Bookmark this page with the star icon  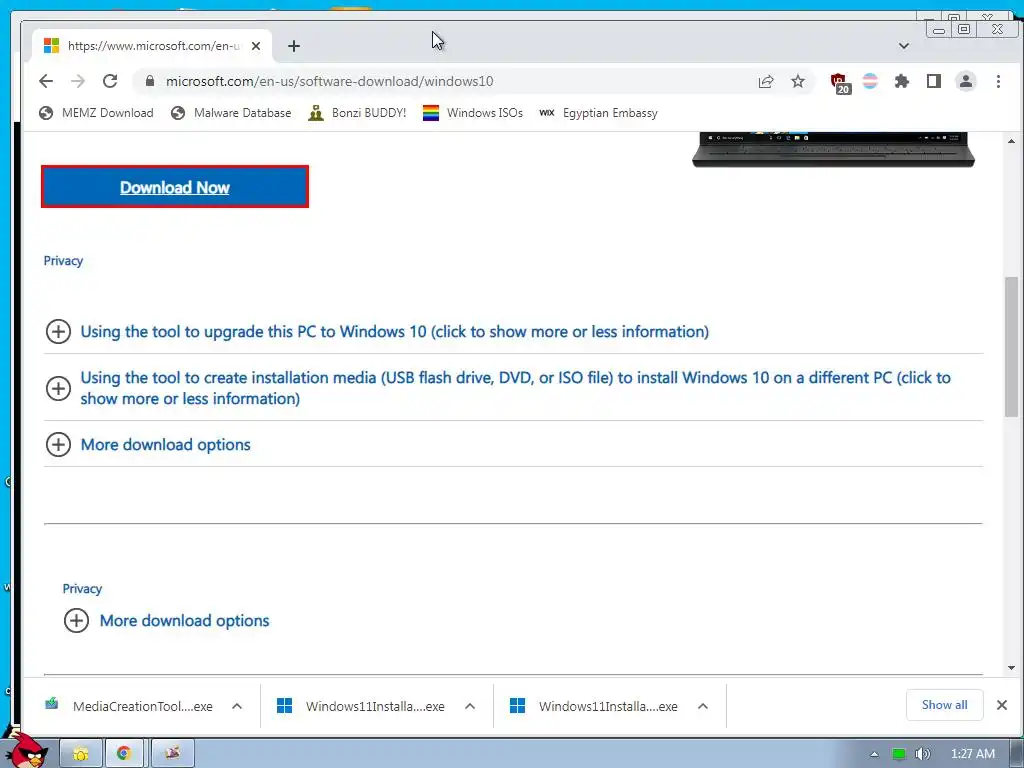(797, 81)
